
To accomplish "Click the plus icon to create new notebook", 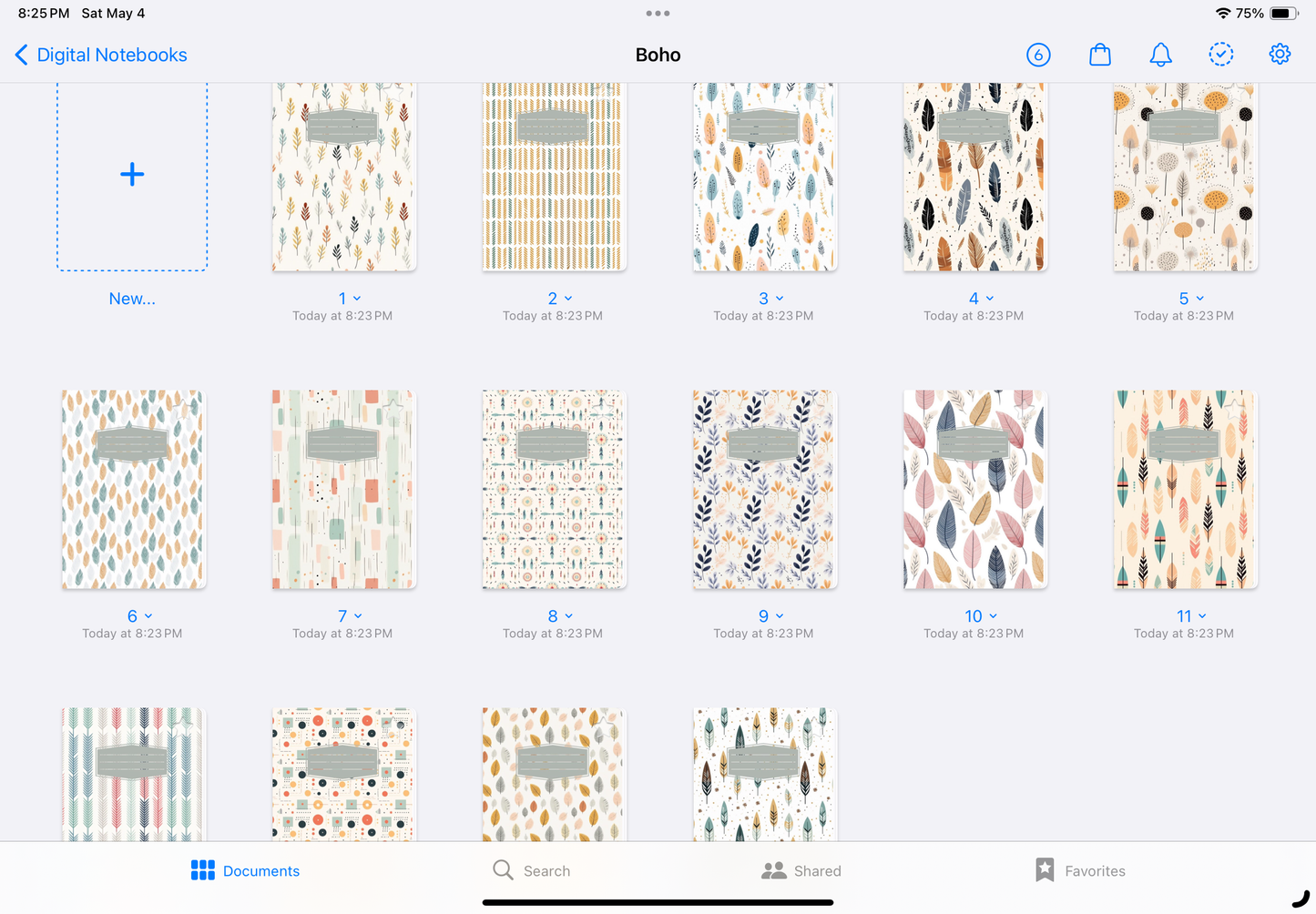I will (x=132, y=175).
